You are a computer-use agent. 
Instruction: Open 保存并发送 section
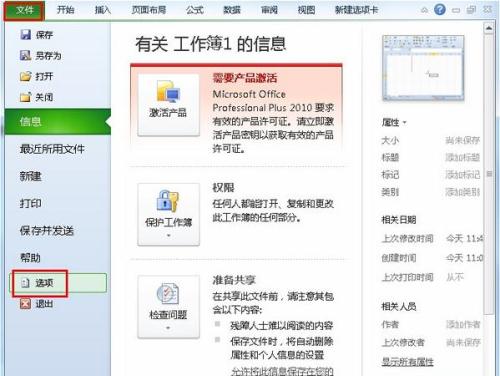(47, 230)
